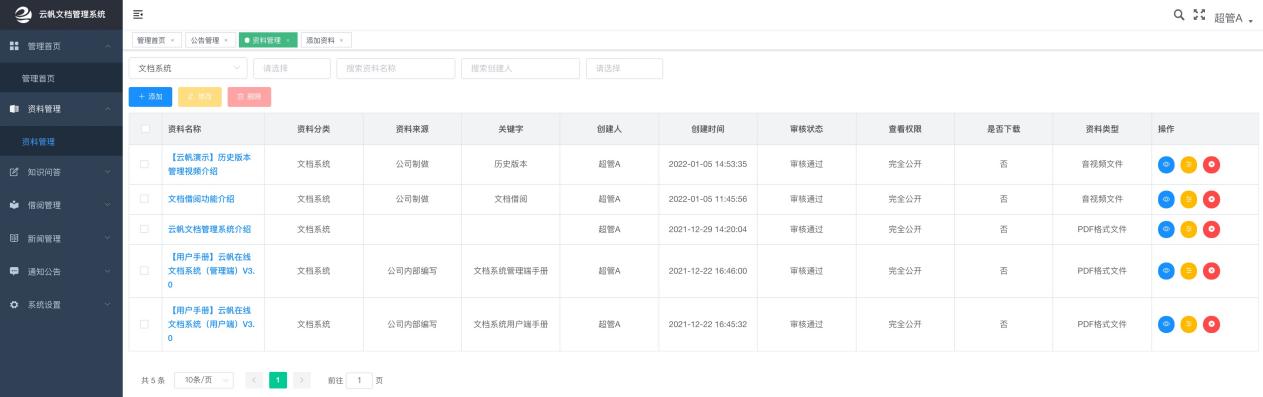
Task: Select page number 1 in pagination
Action: [x=278, y=380]
